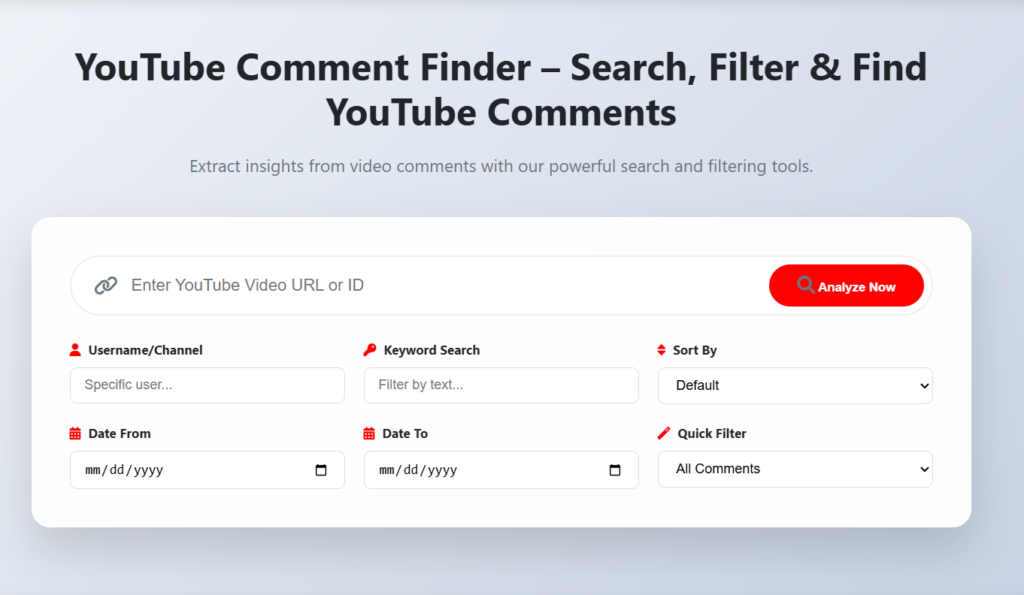Click the Quick Filter label text

point(712,434)
